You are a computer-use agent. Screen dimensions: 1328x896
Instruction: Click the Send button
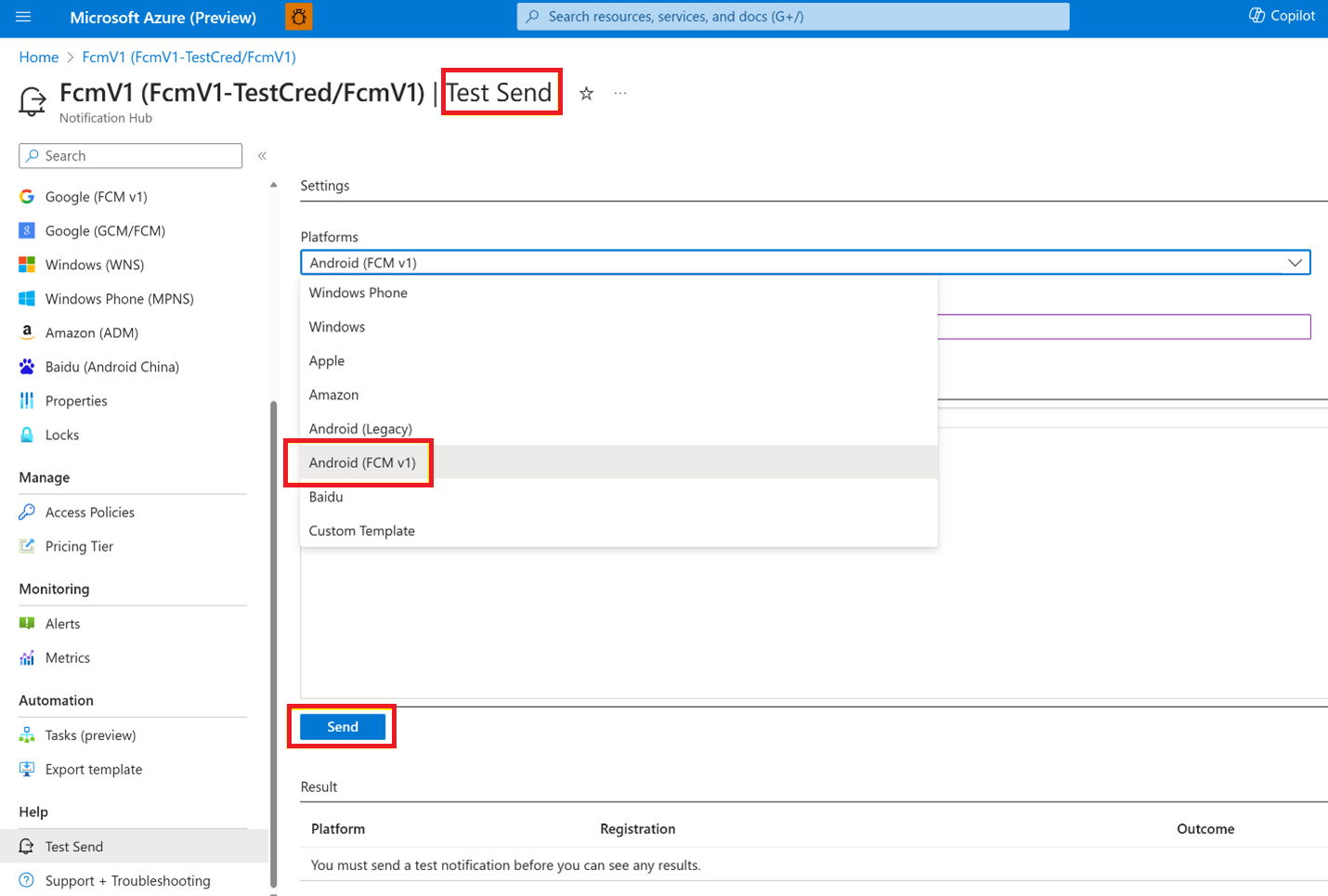(x=343, y=727)
